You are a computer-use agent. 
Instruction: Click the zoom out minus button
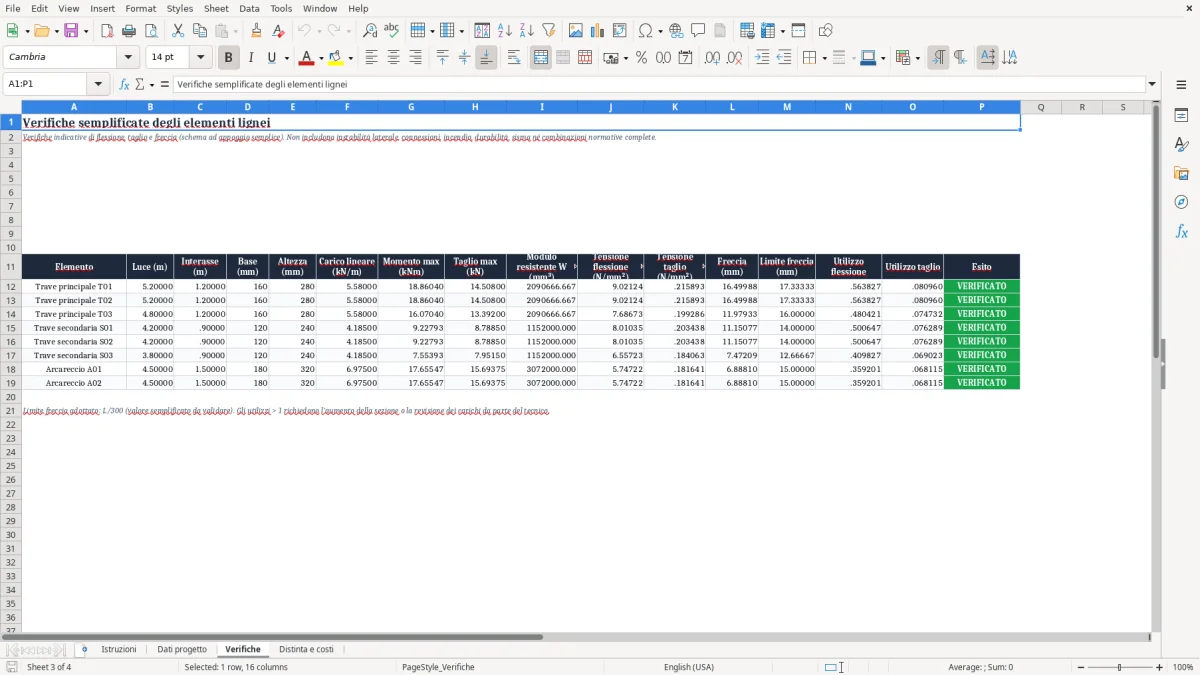1080,667
